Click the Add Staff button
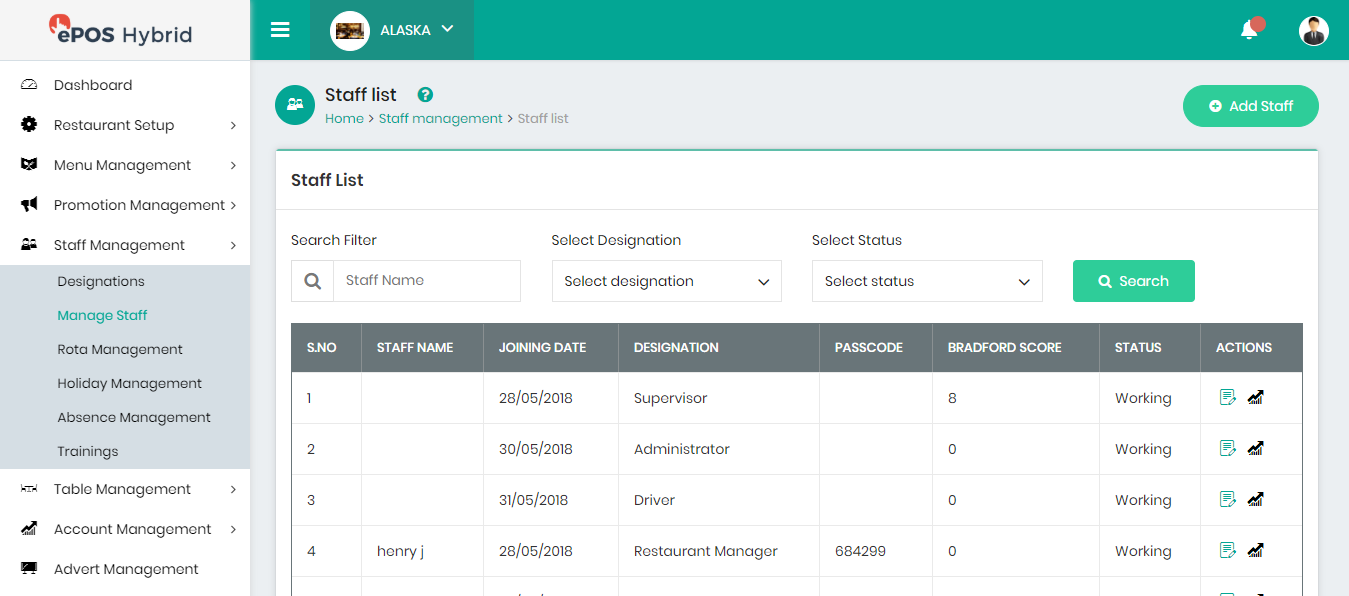The width and height of the screenshot is (1349, 596). 1251,106
